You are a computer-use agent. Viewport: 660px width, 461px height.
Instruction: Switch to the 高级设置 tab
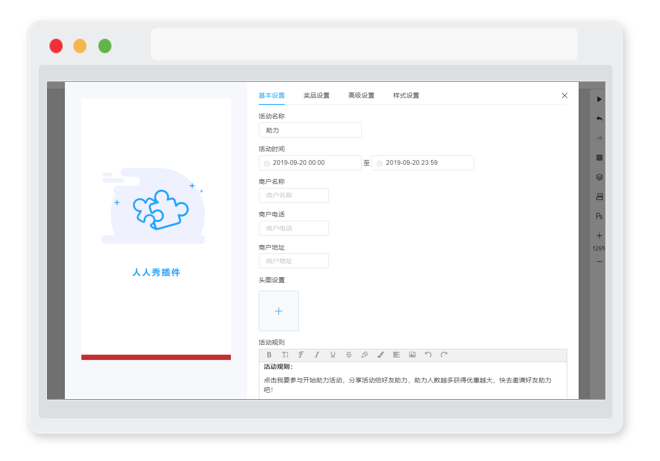[x=361, y=96]
